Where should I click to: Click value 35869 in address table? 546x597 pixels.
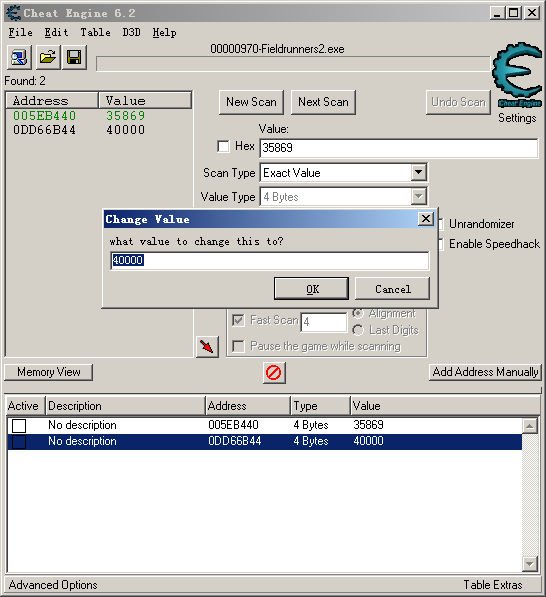coord(368,425)
